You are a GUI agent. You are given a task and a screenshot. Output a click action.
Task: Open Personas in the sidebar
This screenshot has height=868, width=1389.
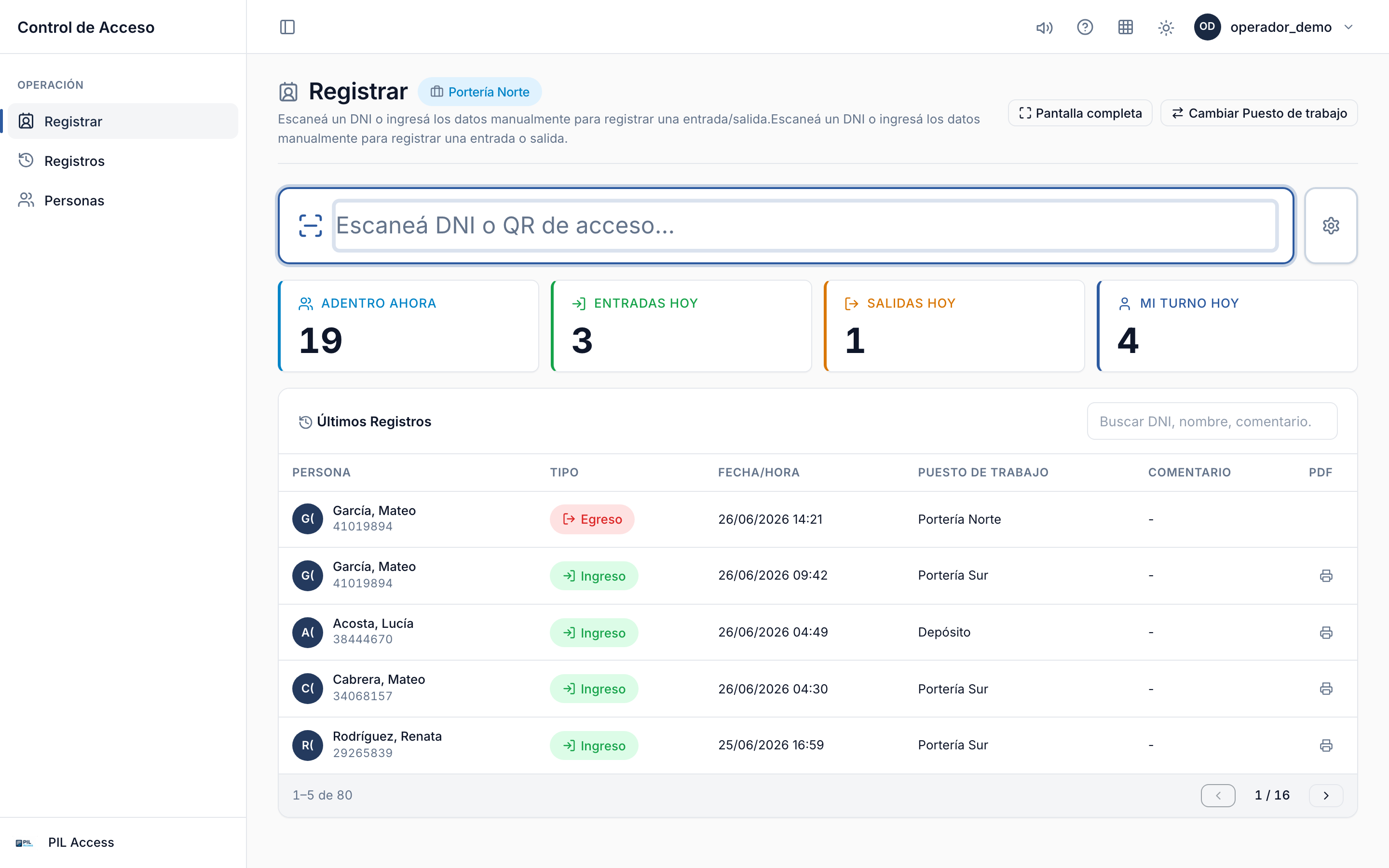(123, 200)
